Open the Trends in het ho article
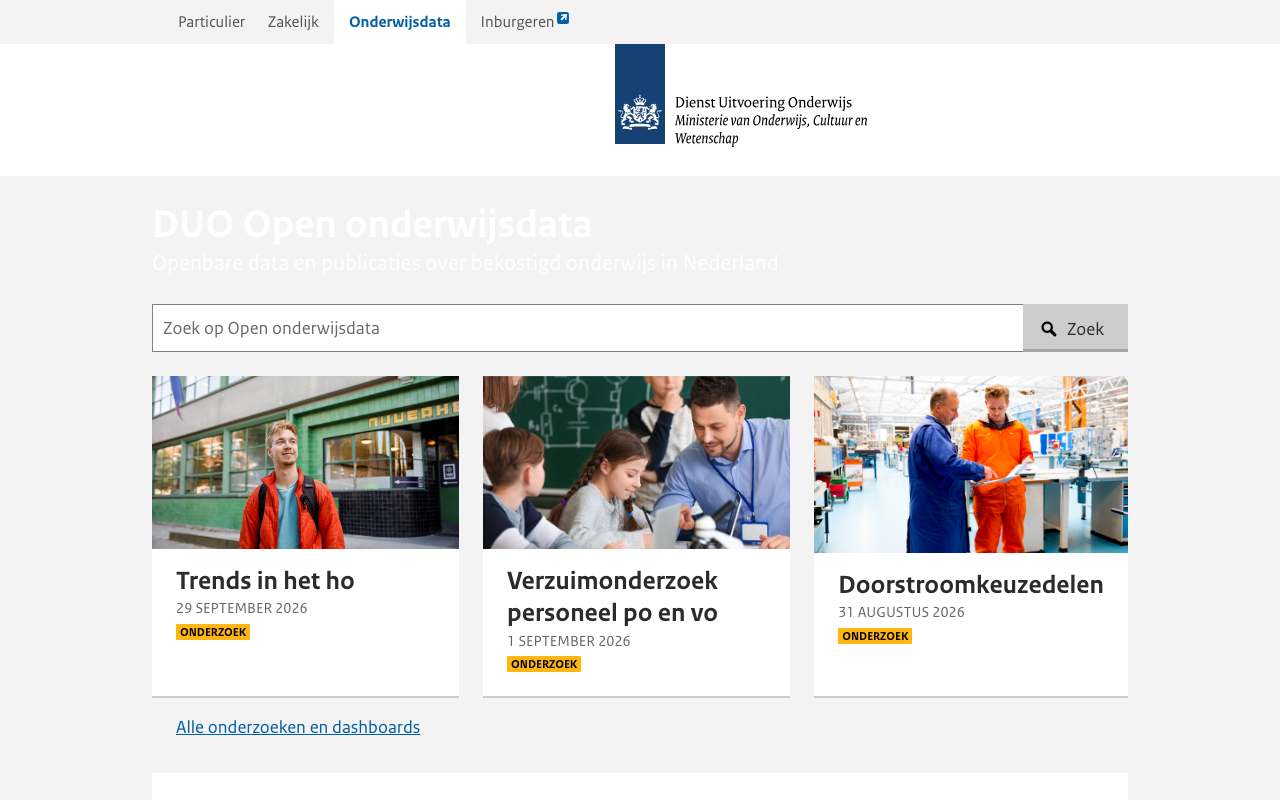The image size is (1280, 800). pos(265,581)
